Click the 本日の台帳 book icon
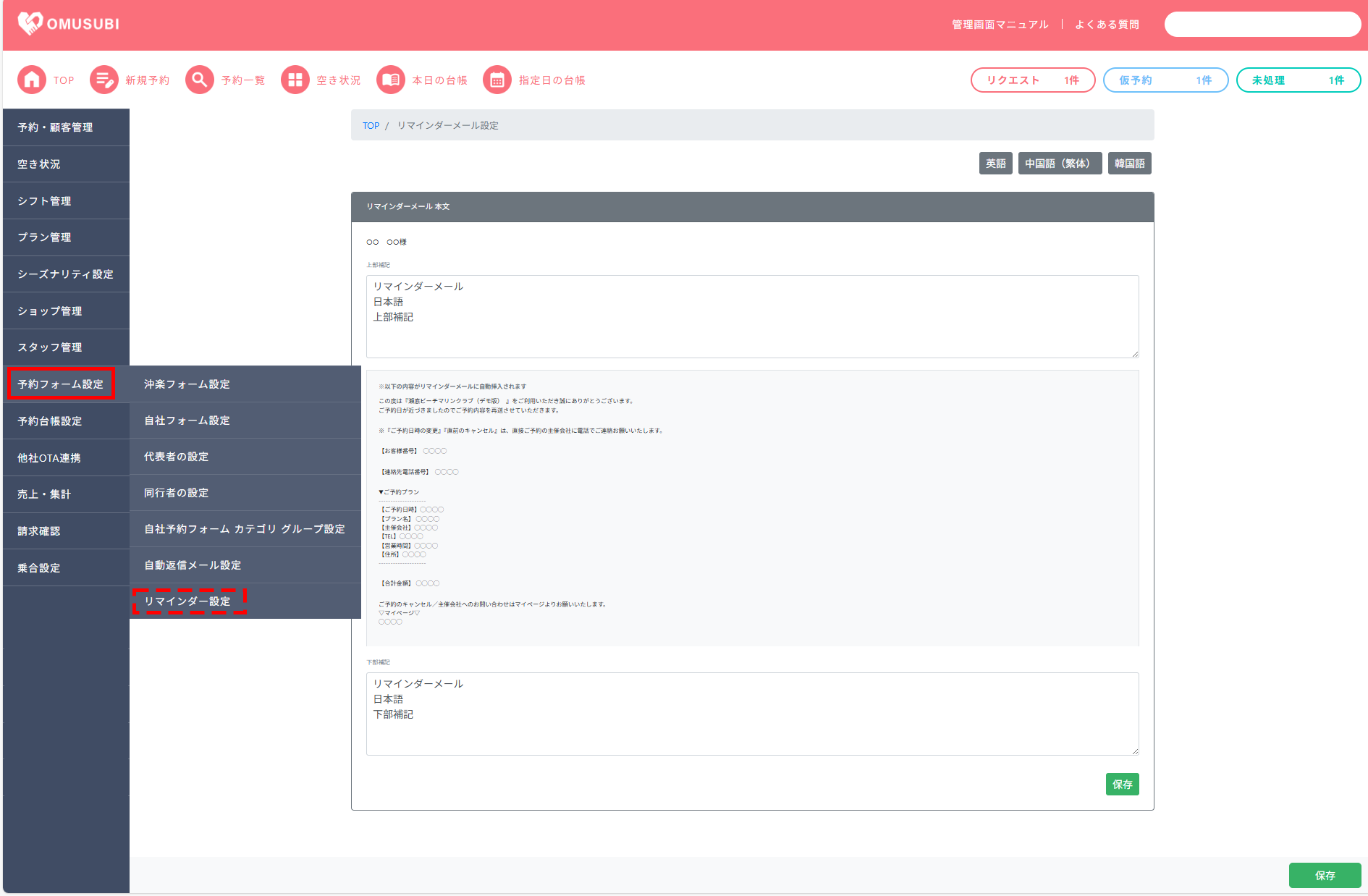Image resolution: width=1368 pixels, height=896 pixels. pyautogui.click(x=391, y=80)
